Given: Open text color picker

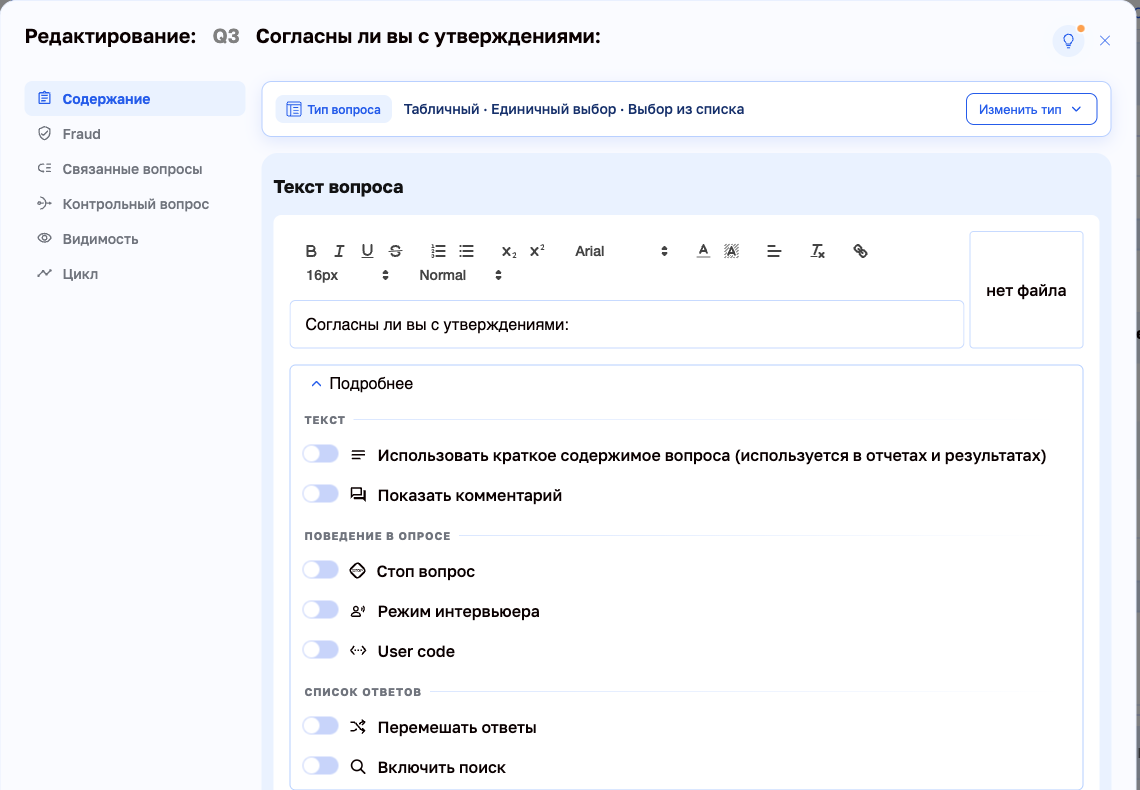Looking at the screenshot, I should 703,251.
